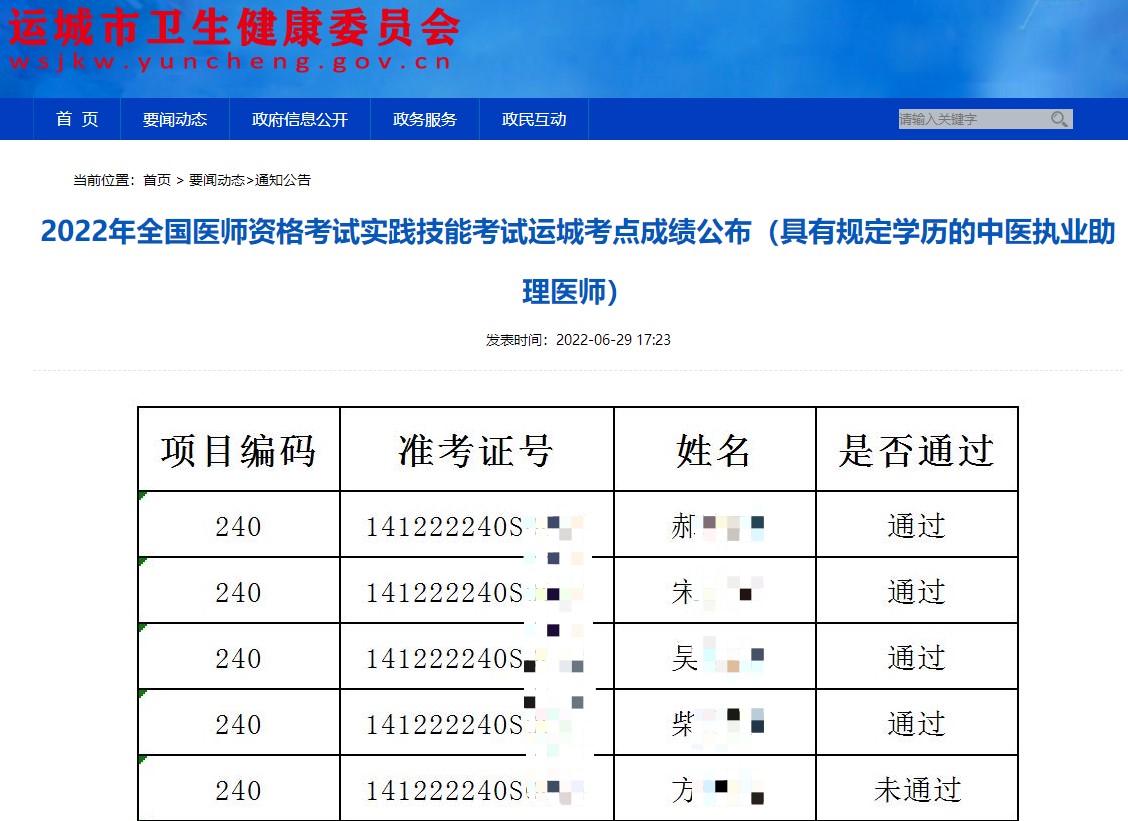Navigate to 政民互动 in the top menu

coord(534,120)
